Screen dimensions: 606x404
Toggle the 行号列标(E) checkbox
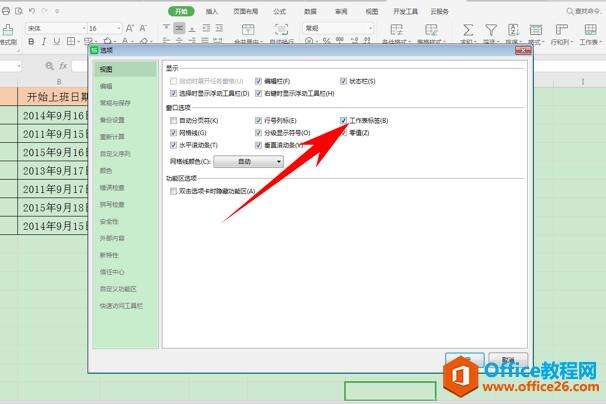pyautogui.click(x=259, y=121)
